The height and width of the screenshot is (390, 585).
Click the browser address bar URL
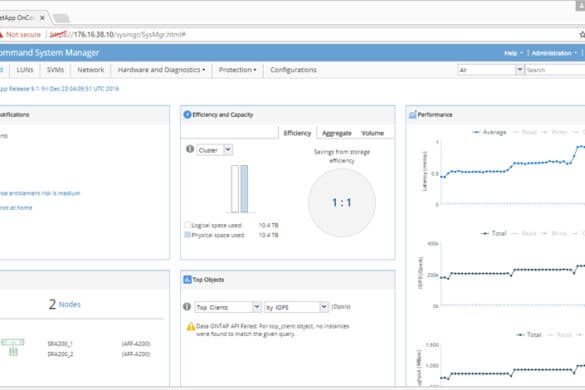tap(118, 35)
